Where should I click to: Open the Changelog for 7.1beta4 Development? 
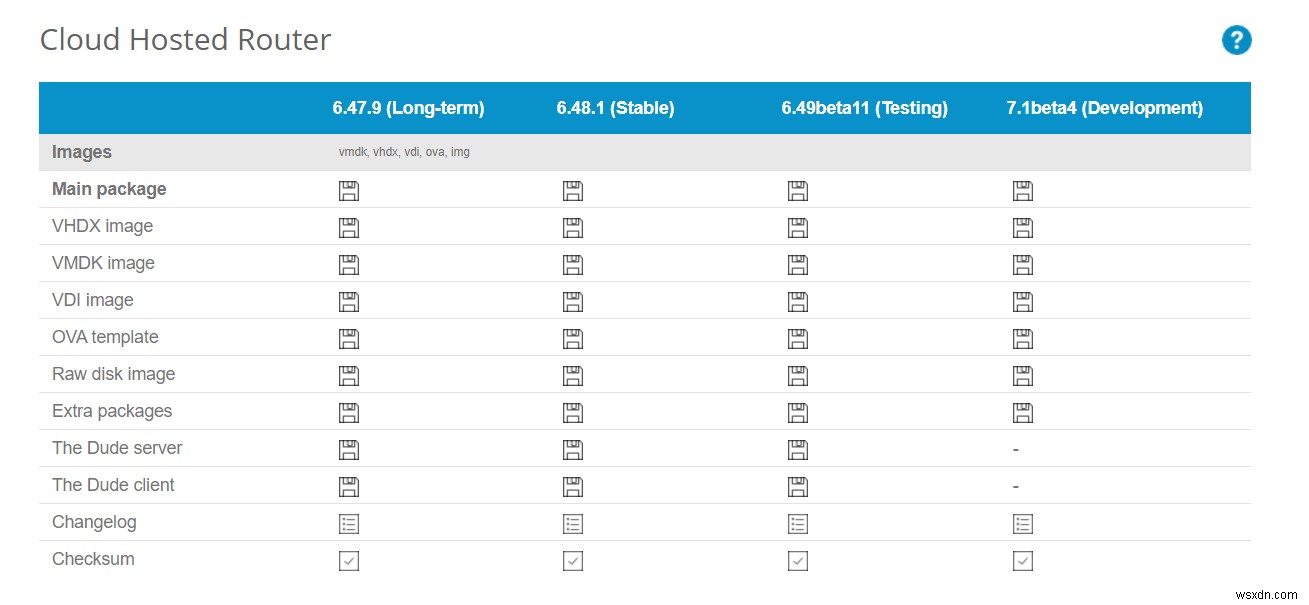coord(1022,524)
